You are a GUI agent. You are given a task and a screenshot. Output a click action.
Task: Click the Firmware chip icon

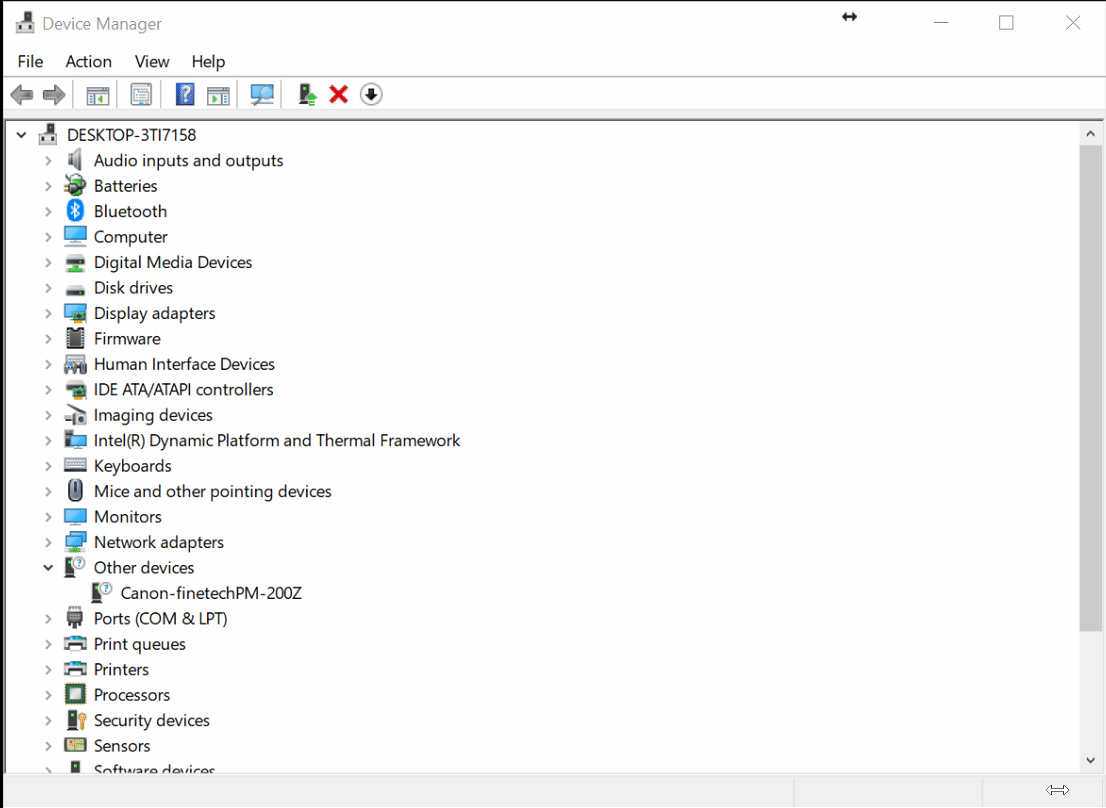[x=75, y=338]
